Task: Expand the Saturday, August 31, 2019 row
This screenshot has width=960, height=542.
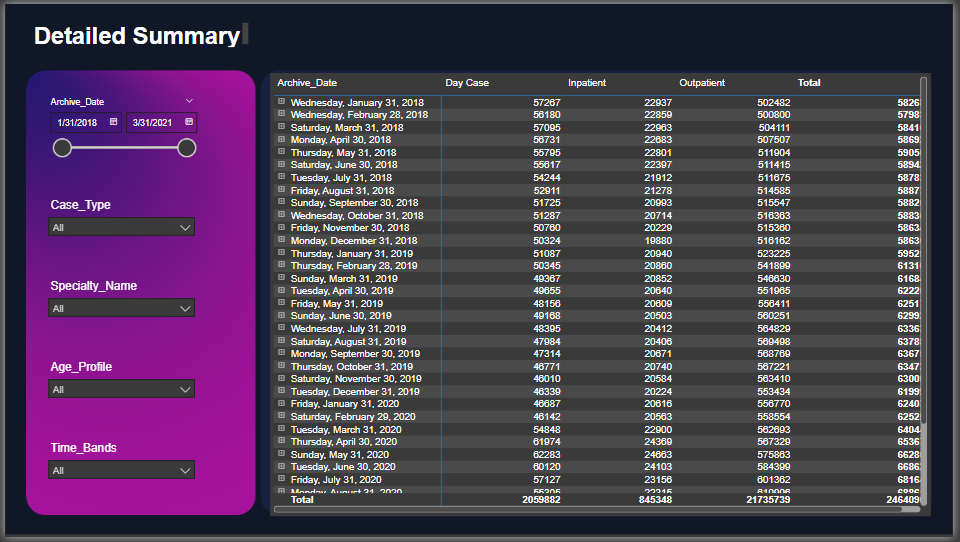Action: pyautogui.click(x=282, y=341)
